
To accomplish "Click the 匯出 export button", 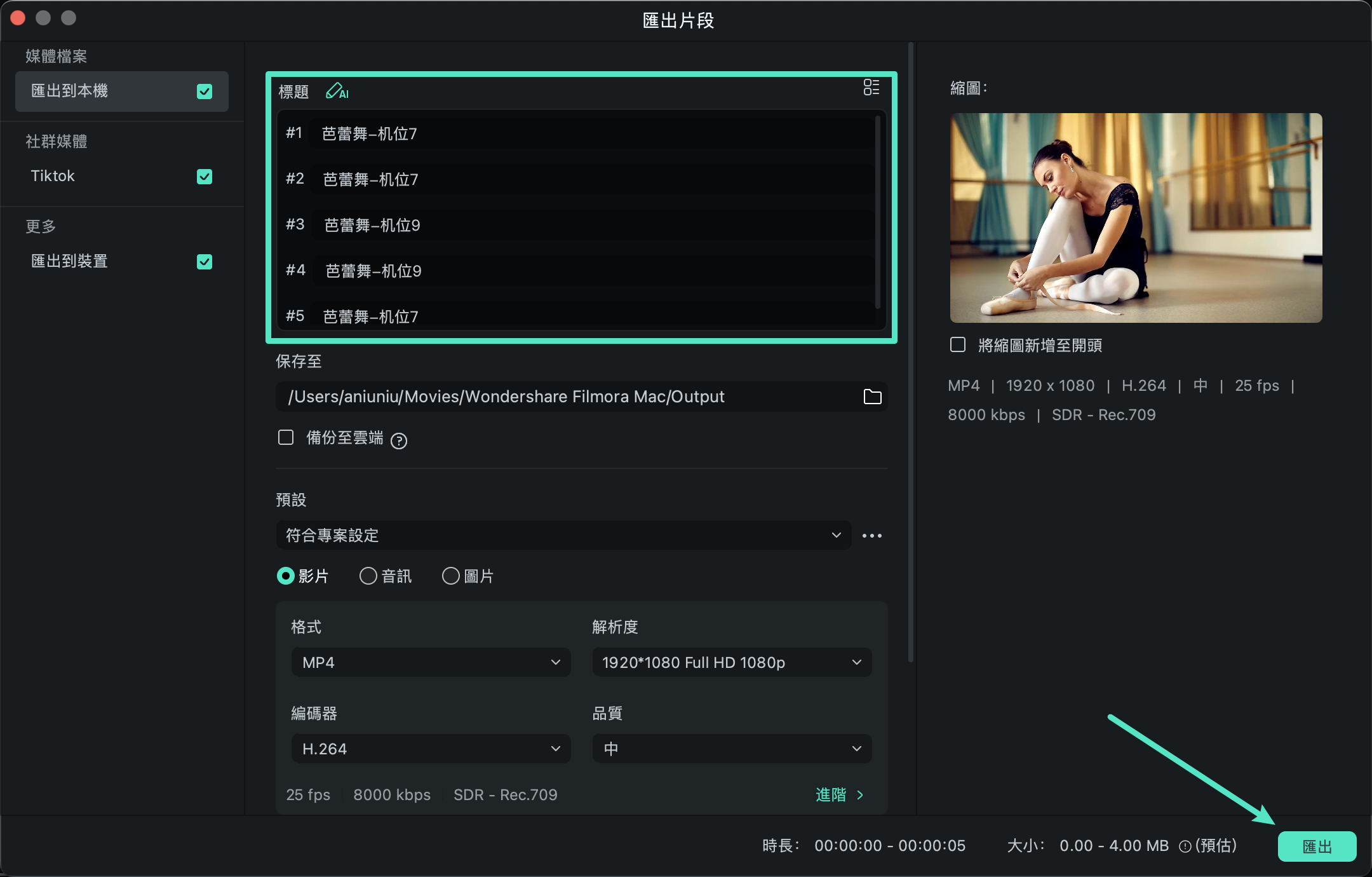I will tap(1317, 846).
